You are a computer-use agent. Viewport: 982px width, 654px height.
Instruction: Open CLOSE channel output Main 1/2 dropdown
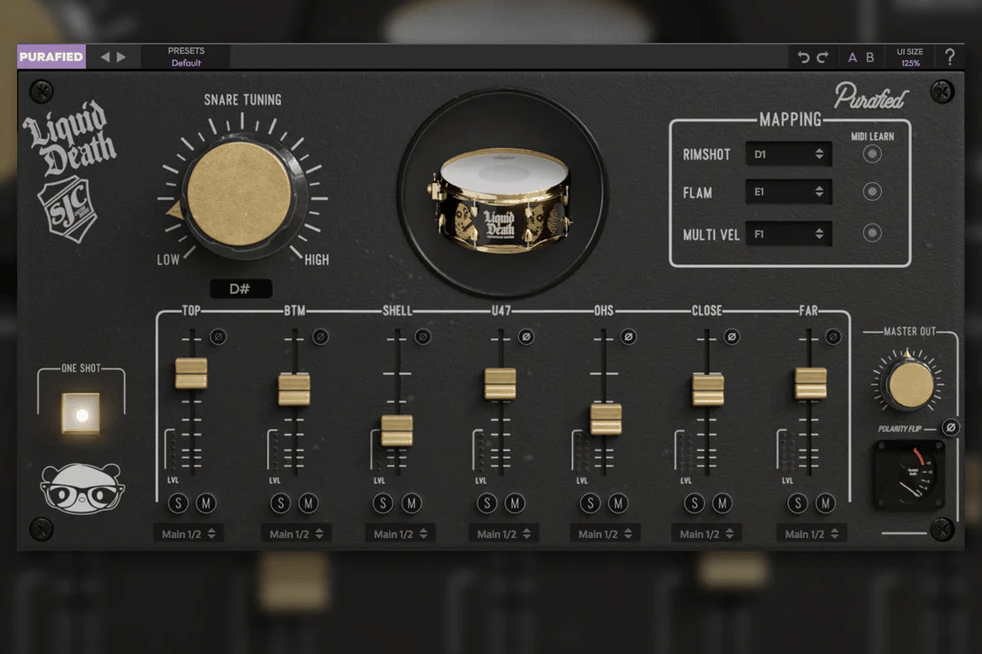[x=706, y=534]
